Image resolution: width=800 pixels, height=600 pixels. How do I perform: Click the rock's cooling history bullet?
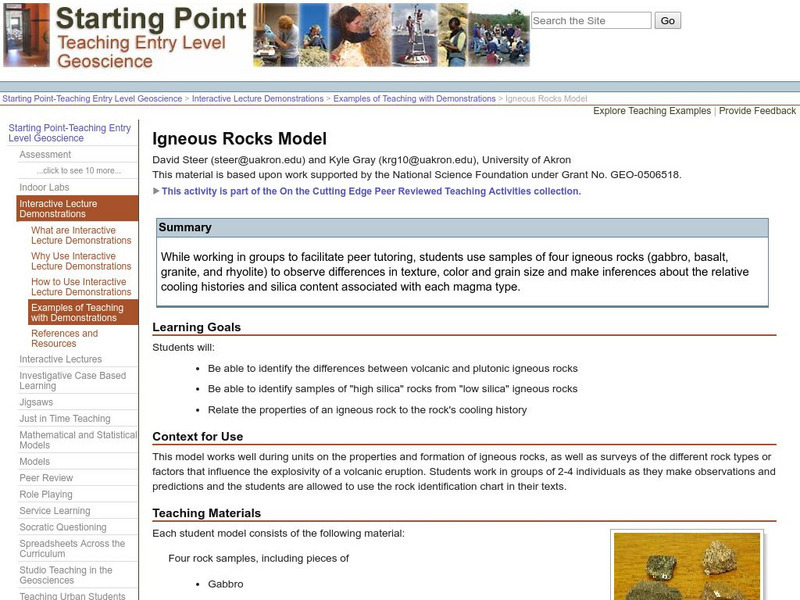367,410
